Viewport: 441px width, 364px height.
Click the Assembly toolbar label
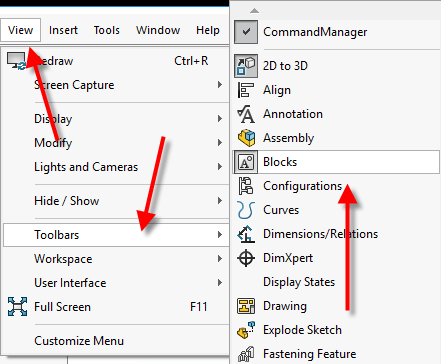[288, 138]
